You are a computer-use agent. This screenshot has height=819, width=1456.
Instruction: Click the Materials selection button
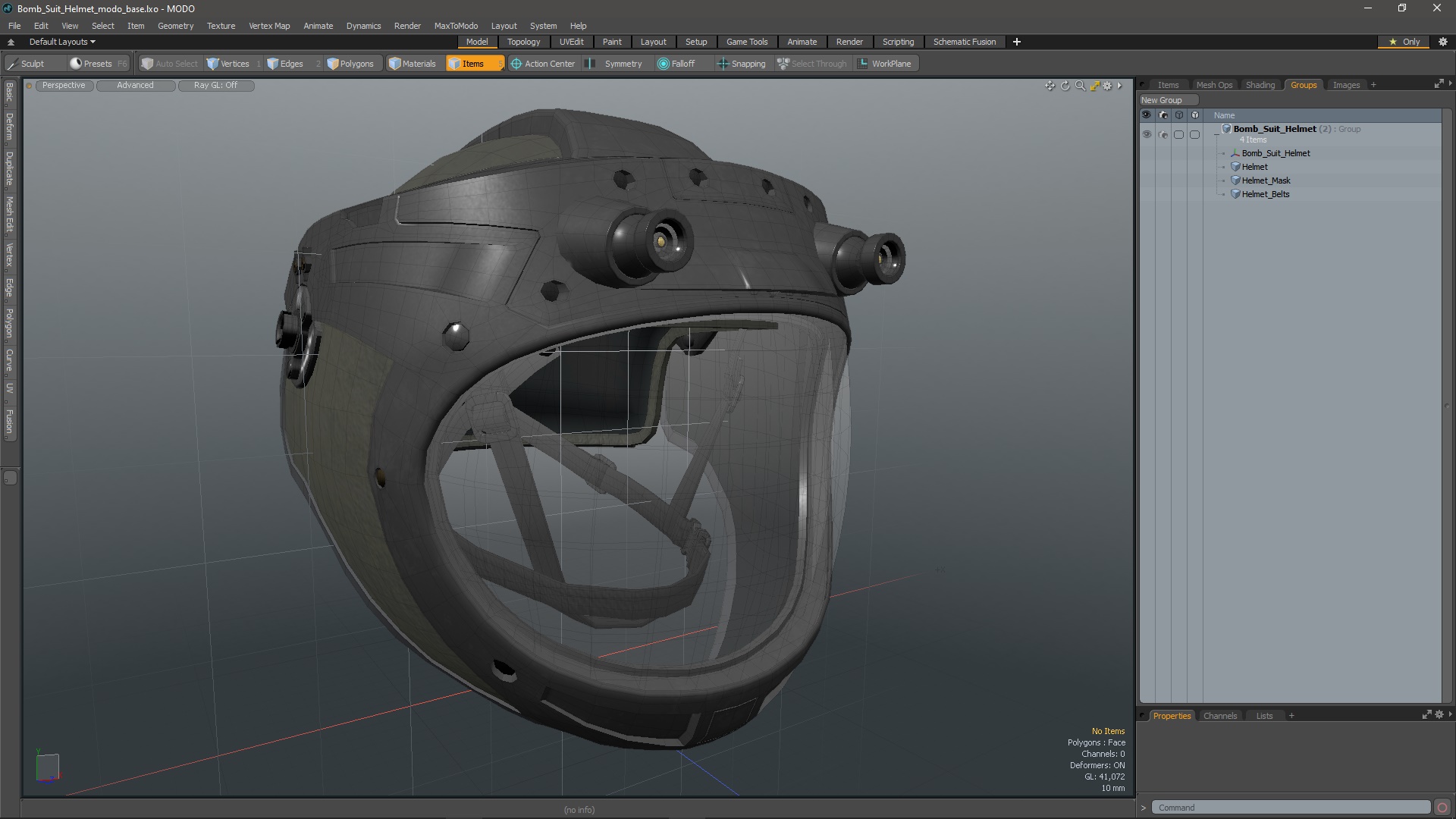tap(413, 64)
